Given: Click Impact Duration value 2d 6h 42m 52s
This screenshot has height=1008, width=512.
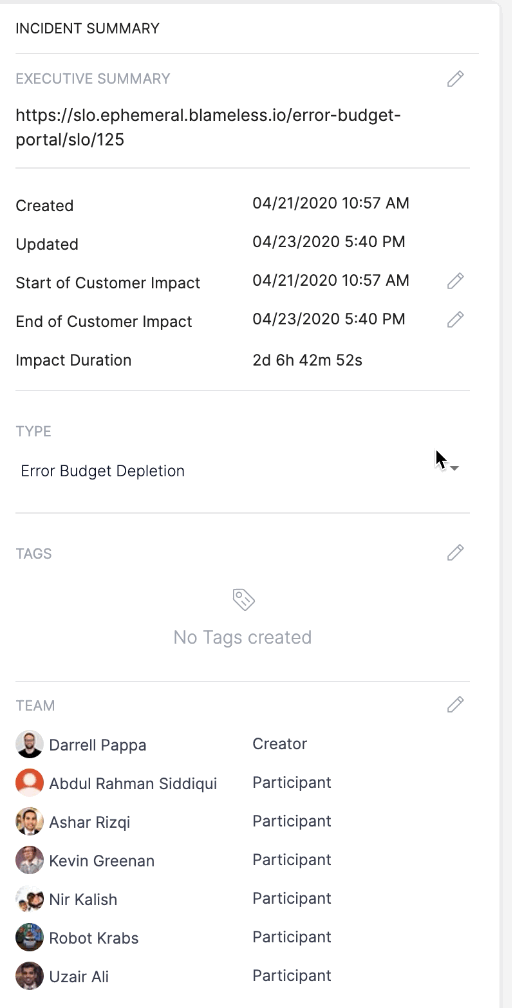Looking at the screenshot, I should click(x=307, y=360).
